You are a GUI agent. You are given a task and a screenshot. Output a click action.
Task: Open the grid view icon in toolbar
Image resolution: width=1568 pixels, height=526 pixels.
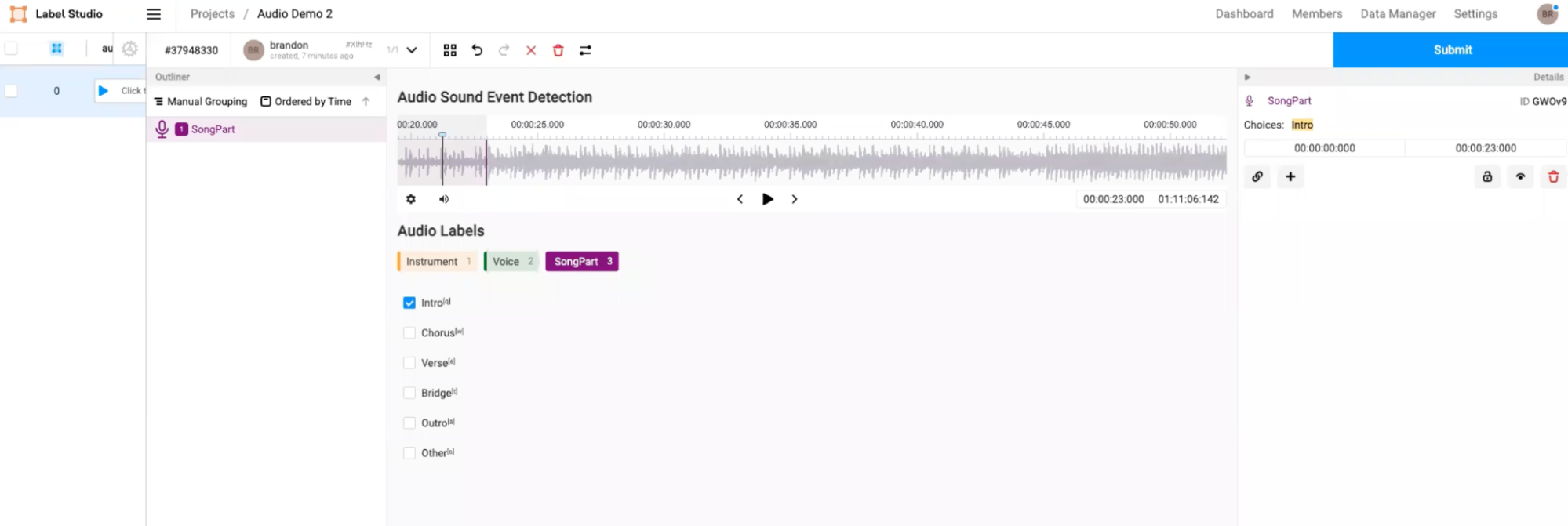449,50
